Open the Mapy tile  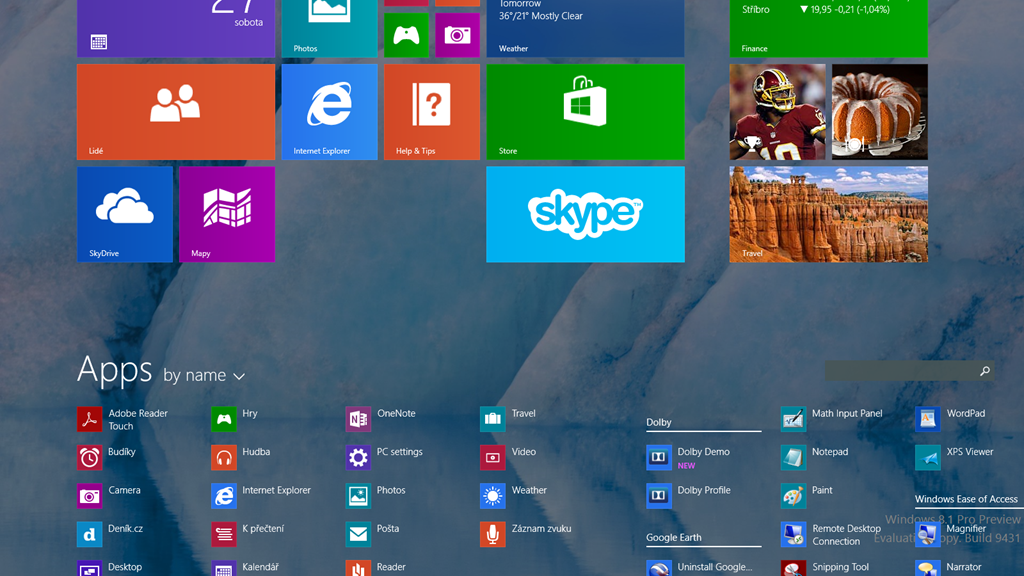tap(227, 214)
